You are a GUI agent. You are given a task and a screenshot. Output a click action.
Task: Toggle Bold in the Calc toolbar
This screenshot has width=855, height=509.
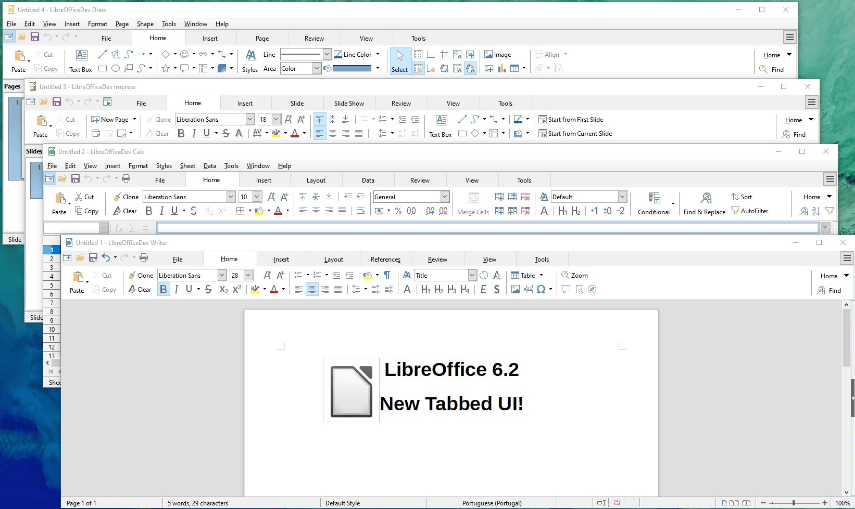(x=148, y=211)
